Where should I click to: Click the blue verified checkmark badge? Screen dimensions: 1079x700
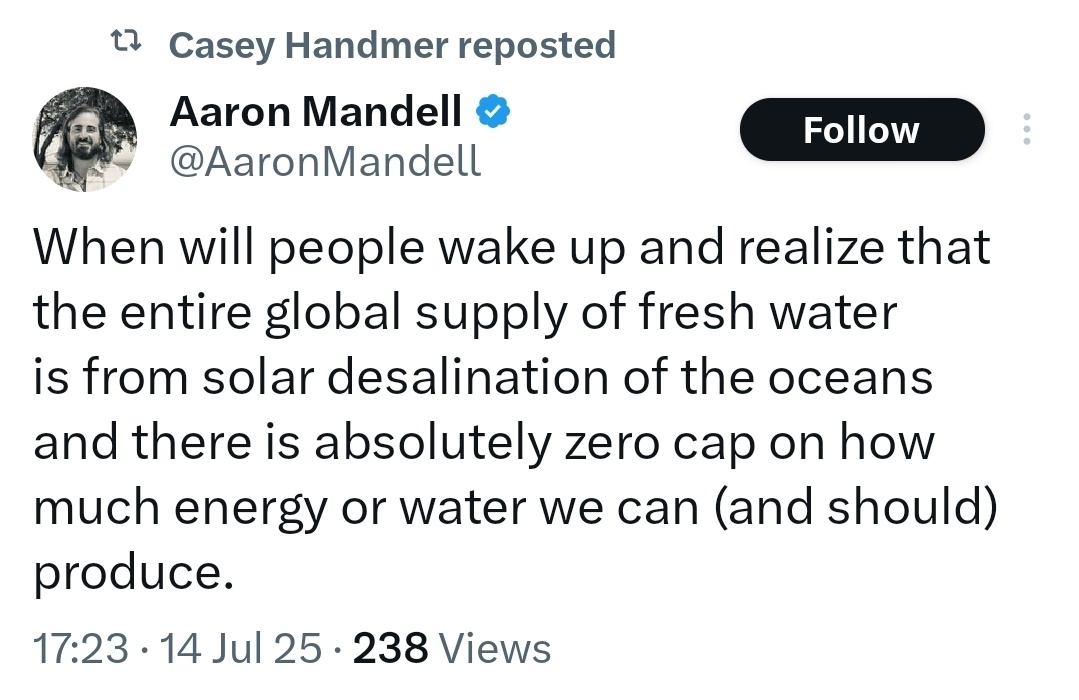(x=493, y=112)
